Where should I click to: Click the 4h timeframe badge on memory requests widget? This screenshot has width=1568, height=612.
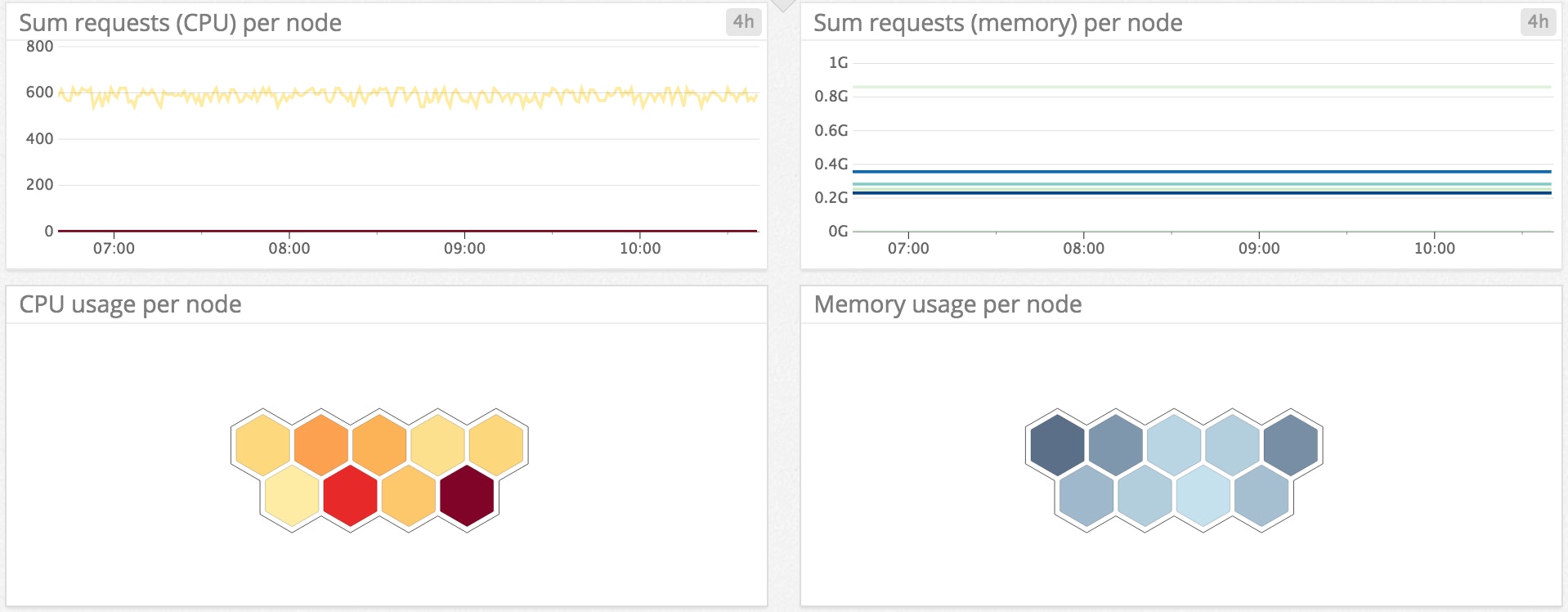[x=1538, y=22]
